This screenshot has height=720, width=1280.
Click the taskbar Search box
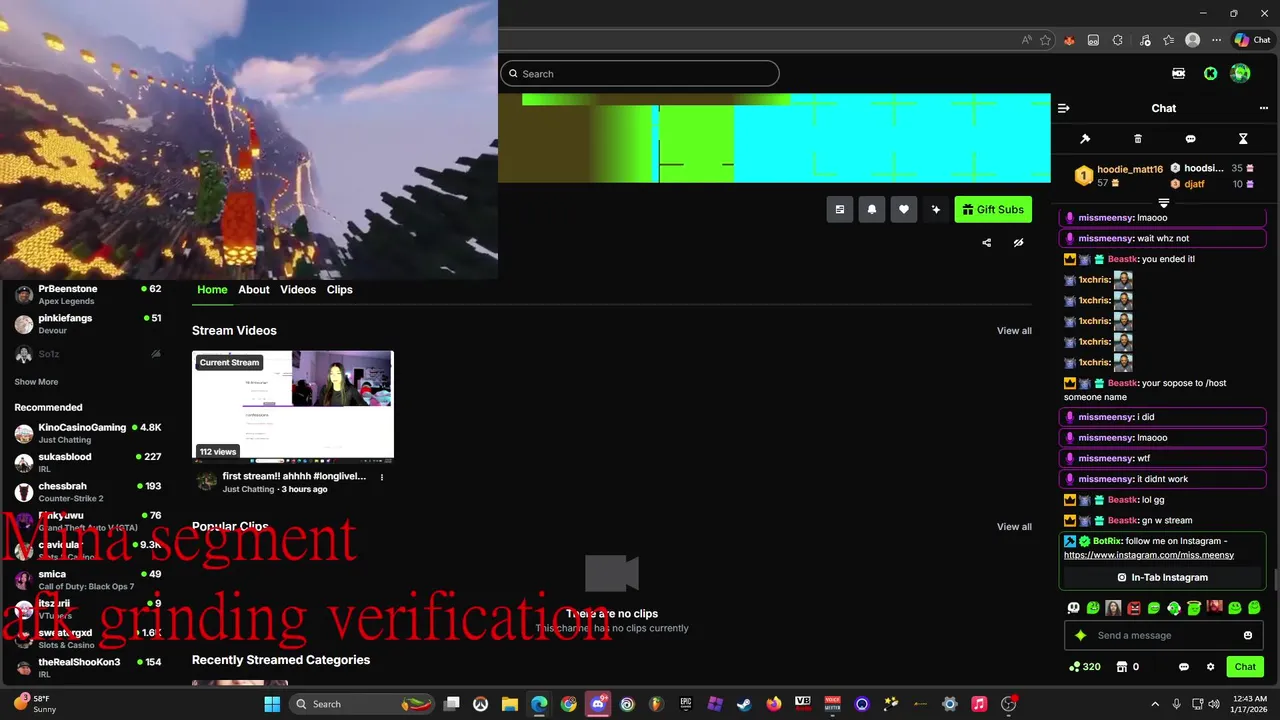click(x=364, y=704)
